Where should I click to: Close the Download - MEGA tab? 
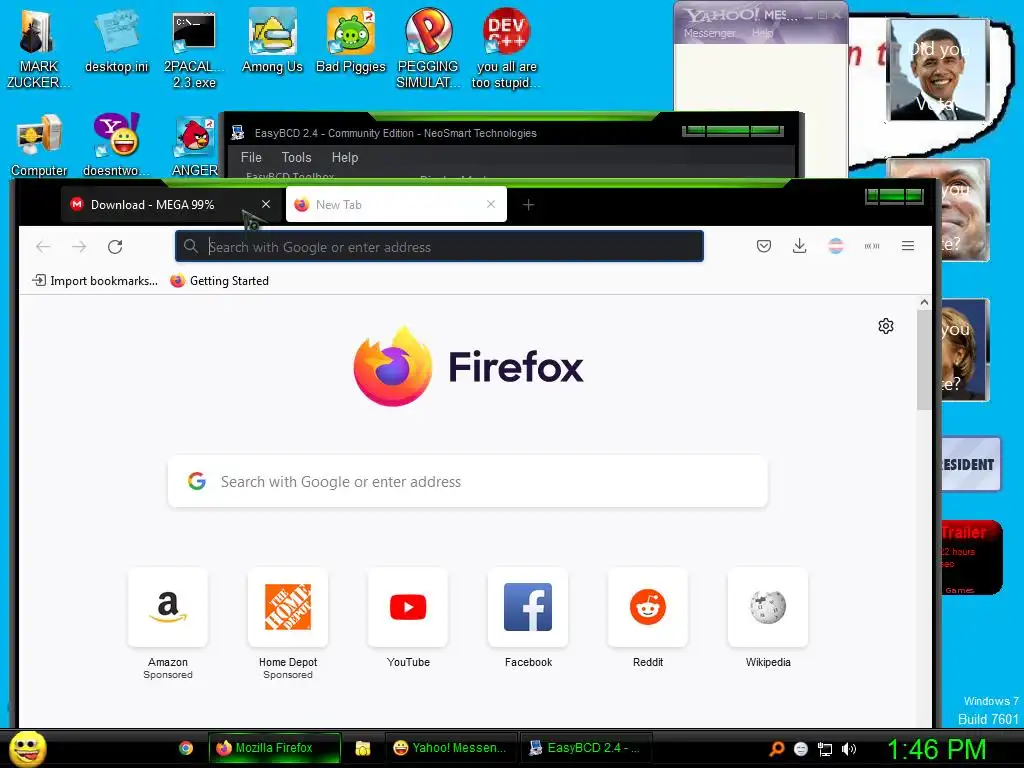[266, 204]
